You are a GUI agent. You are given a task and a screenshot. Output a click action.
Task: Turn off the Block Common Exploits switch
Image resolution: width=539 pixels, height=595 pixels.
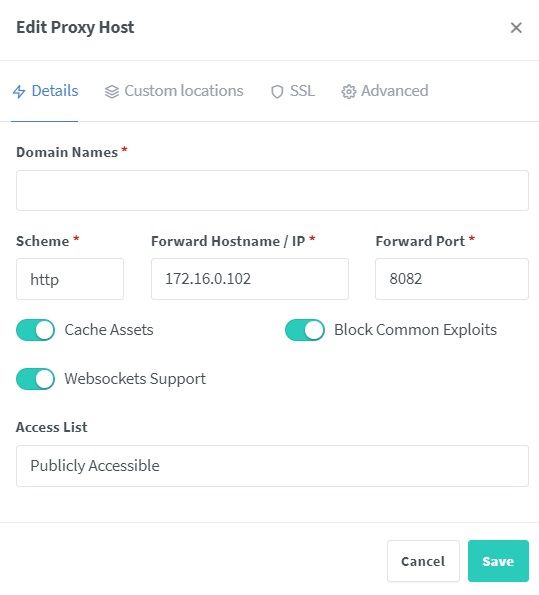305,330
